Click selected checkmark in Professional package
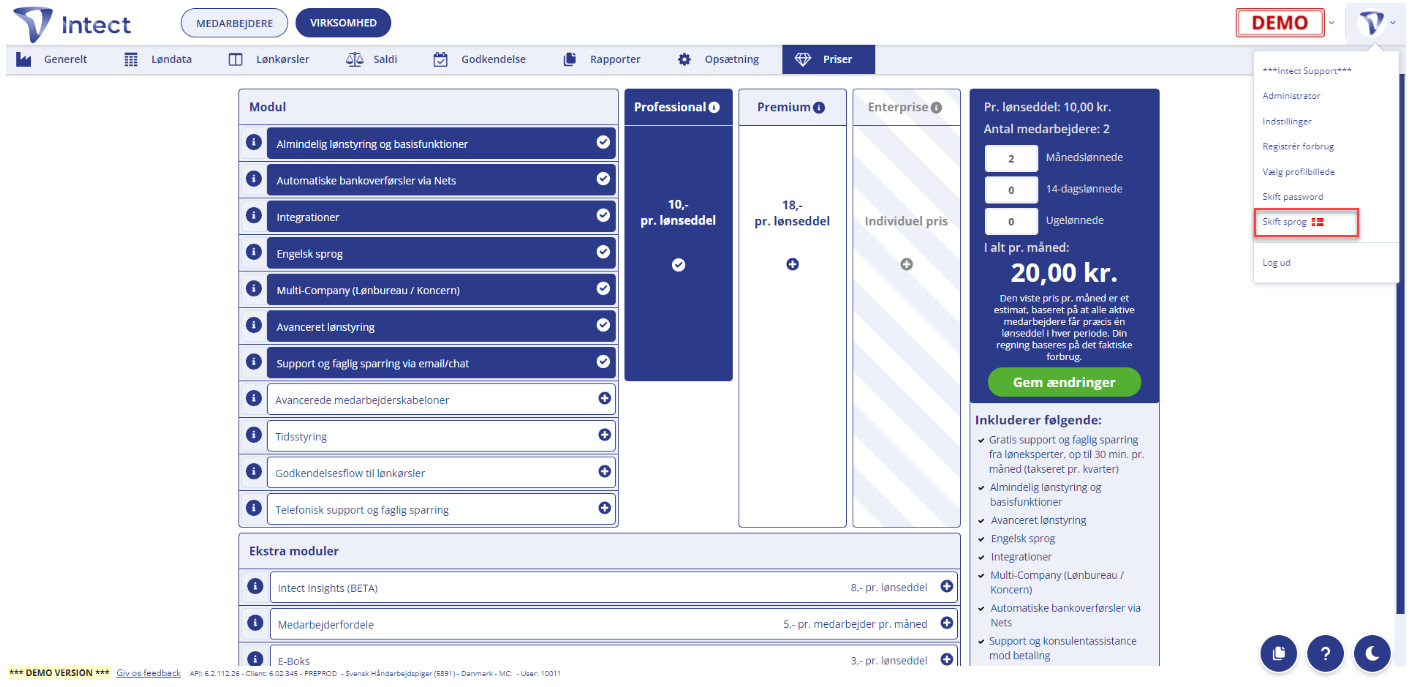1414x687 pixels. (678, 265)
